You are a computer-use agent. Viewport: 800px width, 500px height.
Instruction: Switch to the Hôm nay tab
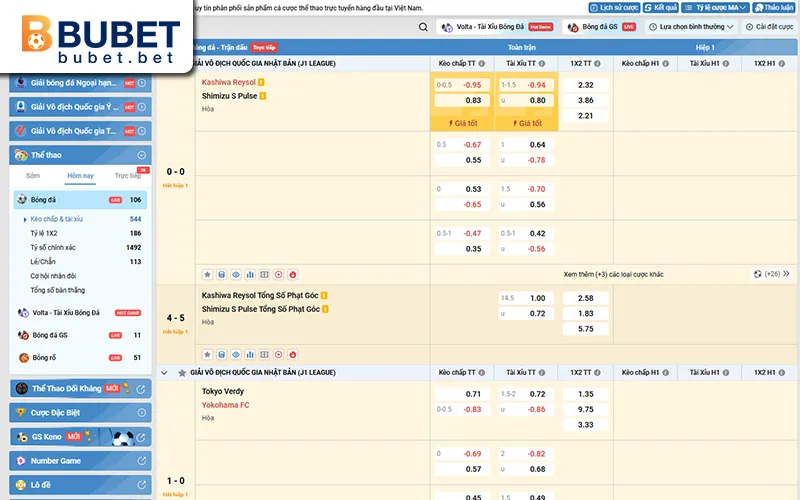(81, 176)
